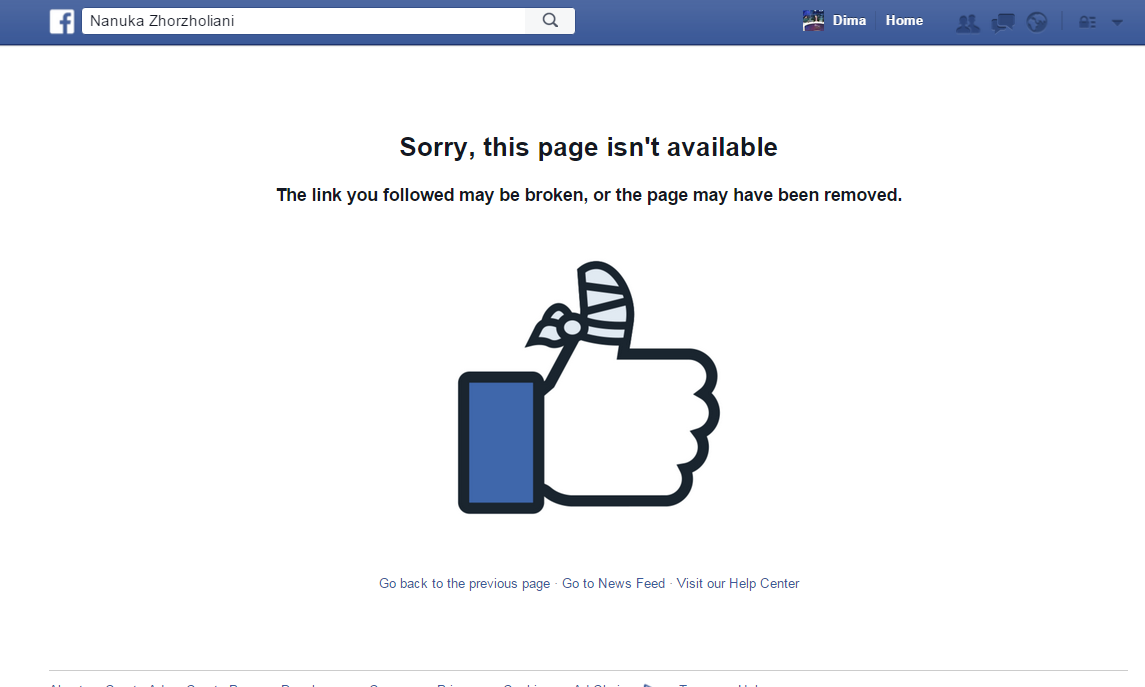The height and width of the screenshot is (687, 1145).
Task: Click the 'Sorry, this page isn't available' heading
Action: (589, 147)
